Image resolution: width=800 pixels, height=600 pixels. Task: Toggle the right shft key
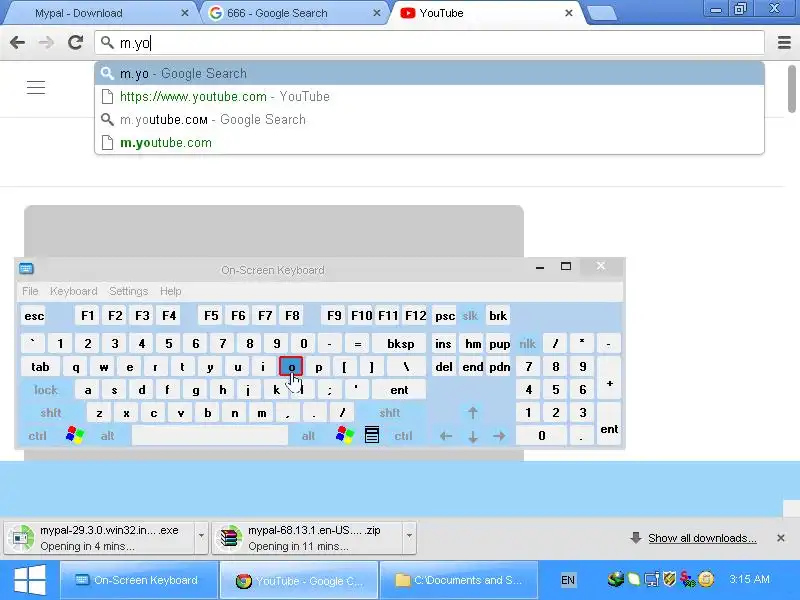pos(390,413)
